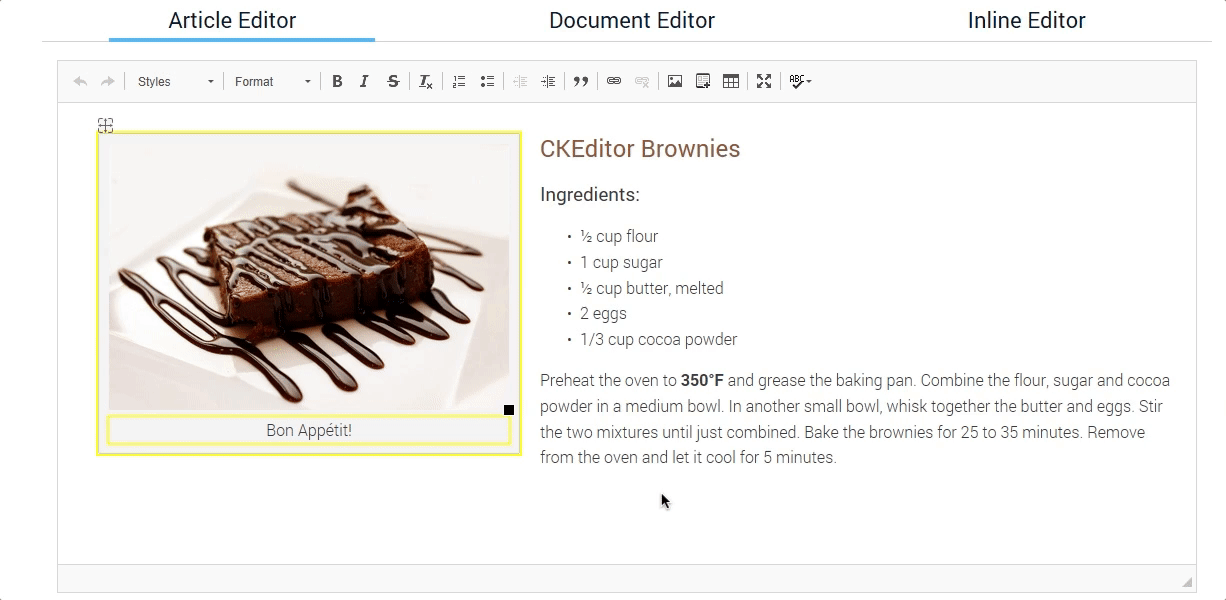Insert a numbered list
1226x600 pixels.
[x=459, y=82]
